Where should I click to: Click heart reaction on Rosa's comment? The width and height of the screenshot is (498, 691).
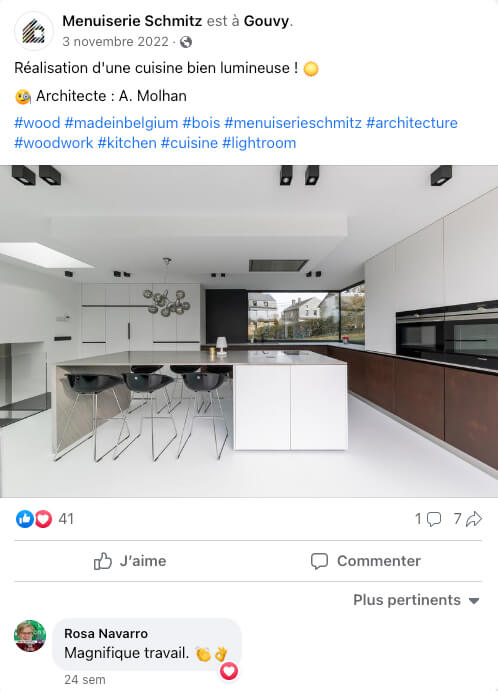point(229,671)
